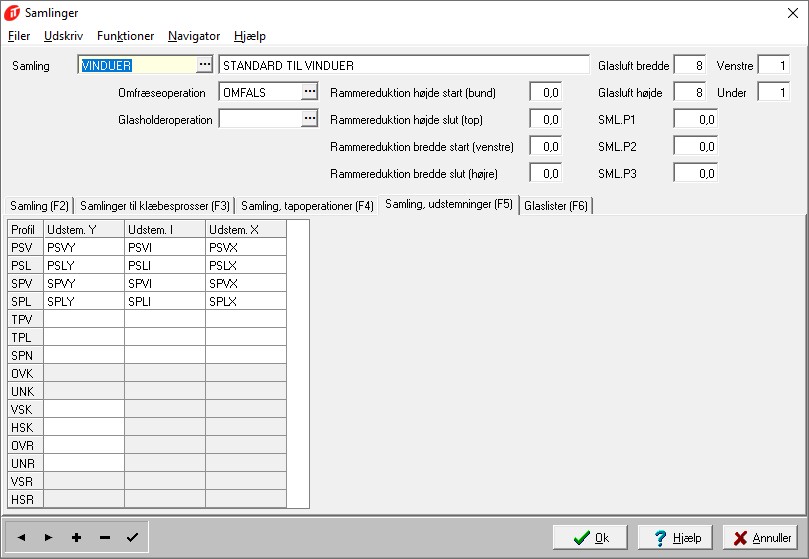
Task: Open the Hjælp menu
Action: (x=250, y=36)
